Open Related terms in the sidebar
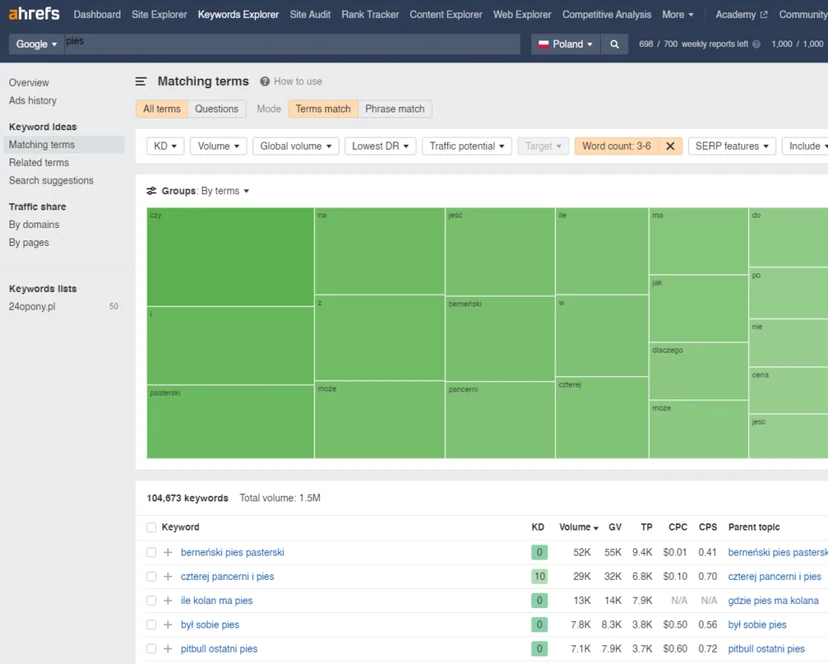 [39, 163]
